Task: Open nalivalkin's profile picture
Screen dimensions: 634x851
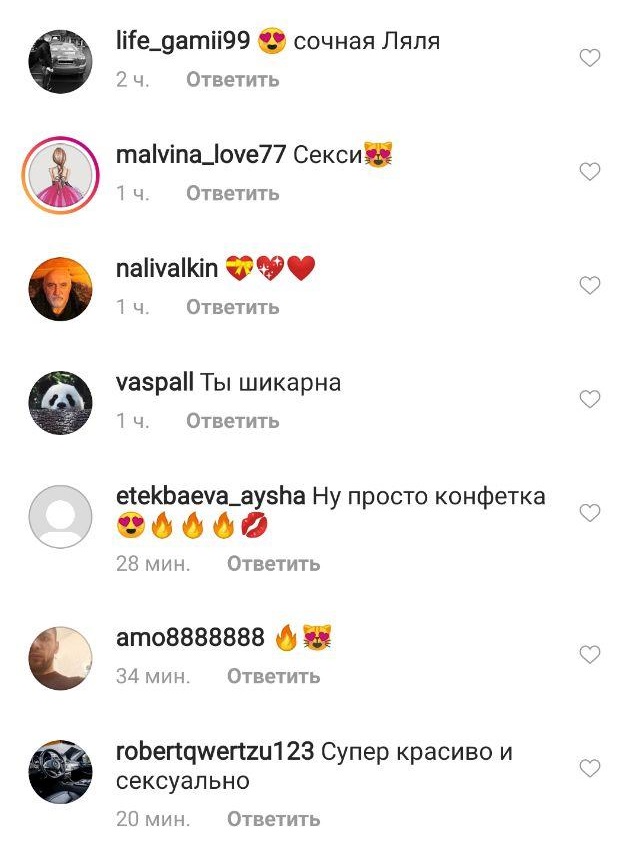Action: [60, 289]
